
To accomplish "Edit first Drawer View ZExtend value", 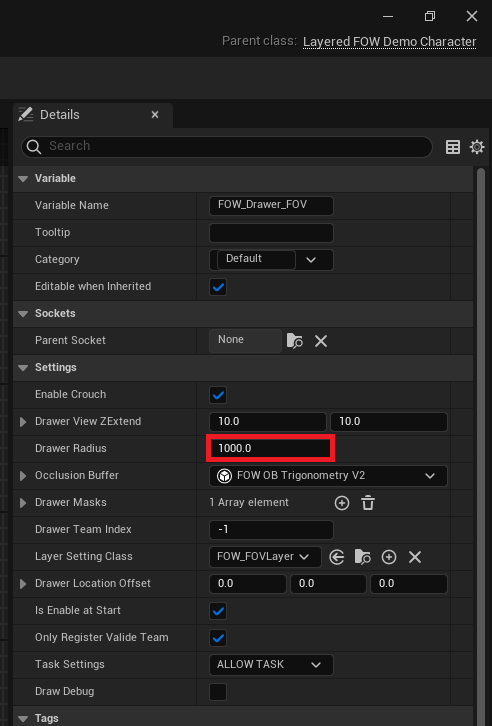I will point(268,422).
